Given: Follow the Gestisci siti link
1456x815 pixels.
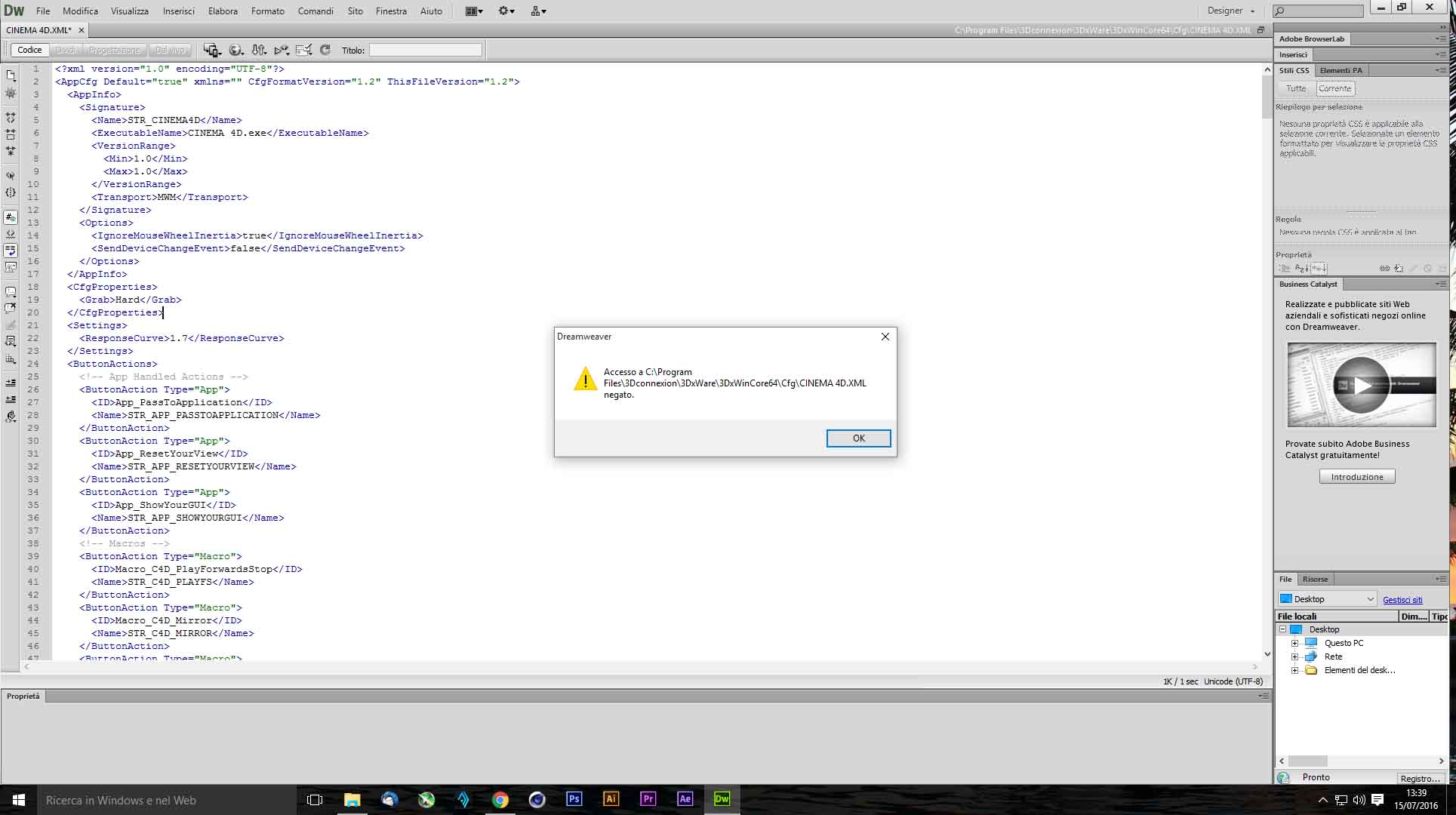Looking at the screenshot, I should (1402, 600).
